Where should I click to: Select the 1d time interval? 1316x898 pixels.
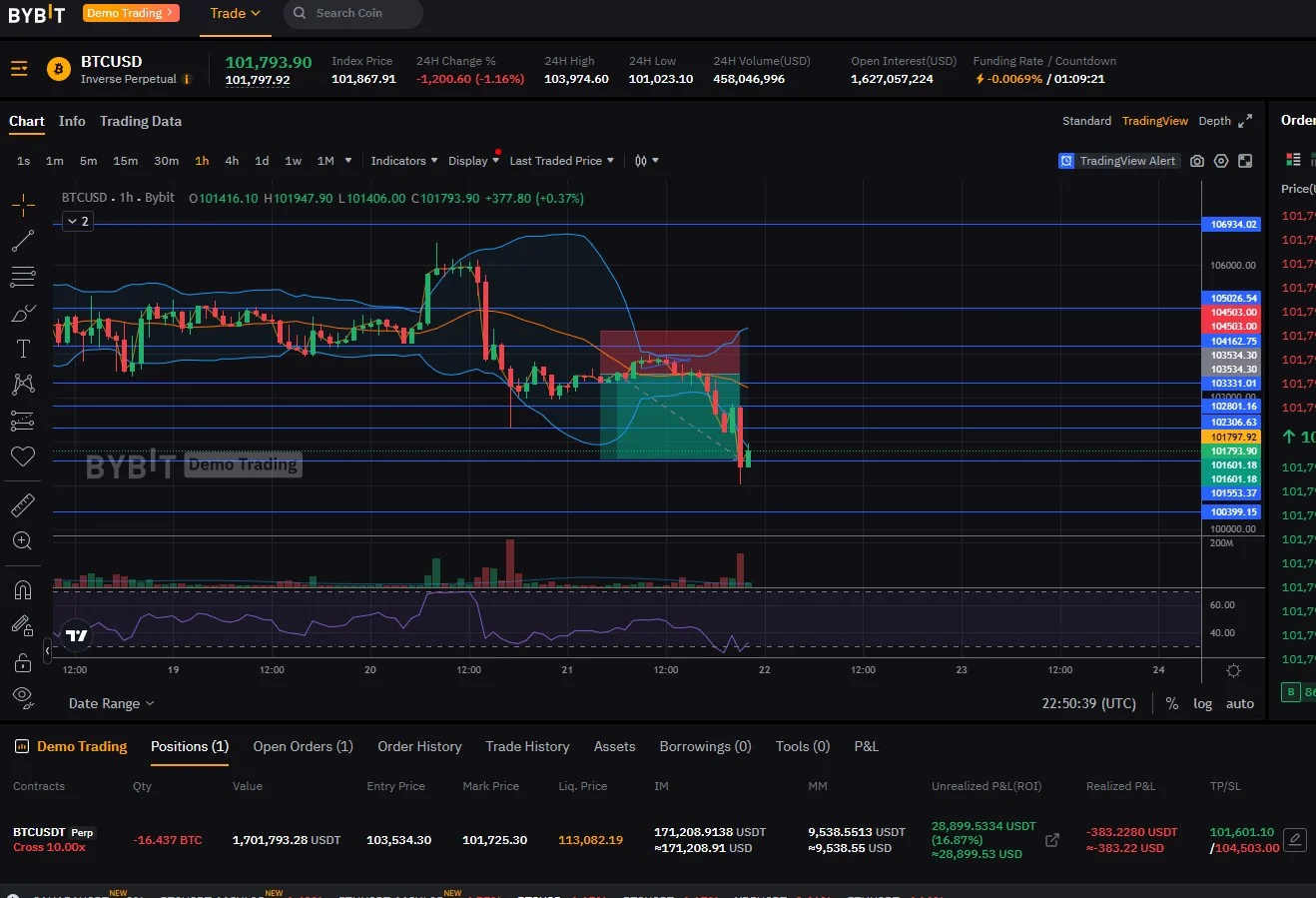(262, 161)
